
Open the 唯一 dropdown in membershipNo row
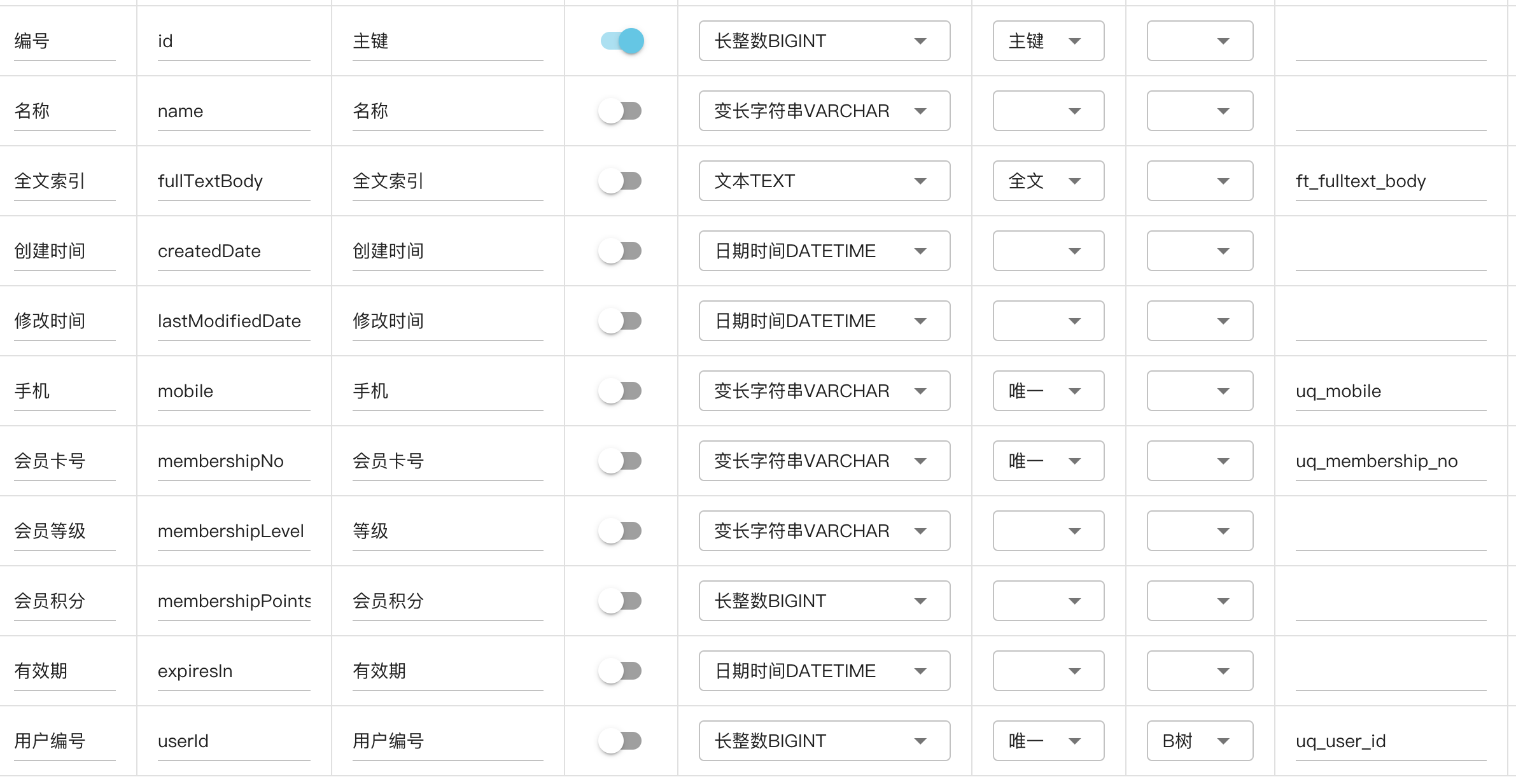click(x=1048, y=461)
